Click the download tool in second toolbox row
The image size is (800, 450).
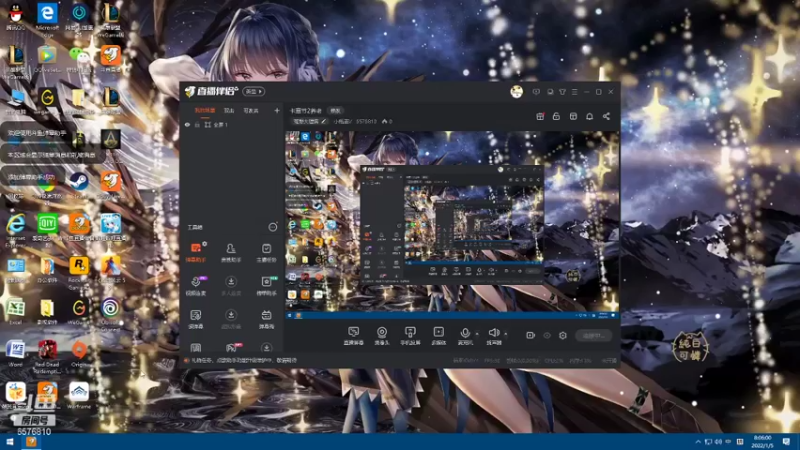pos(231,286)
